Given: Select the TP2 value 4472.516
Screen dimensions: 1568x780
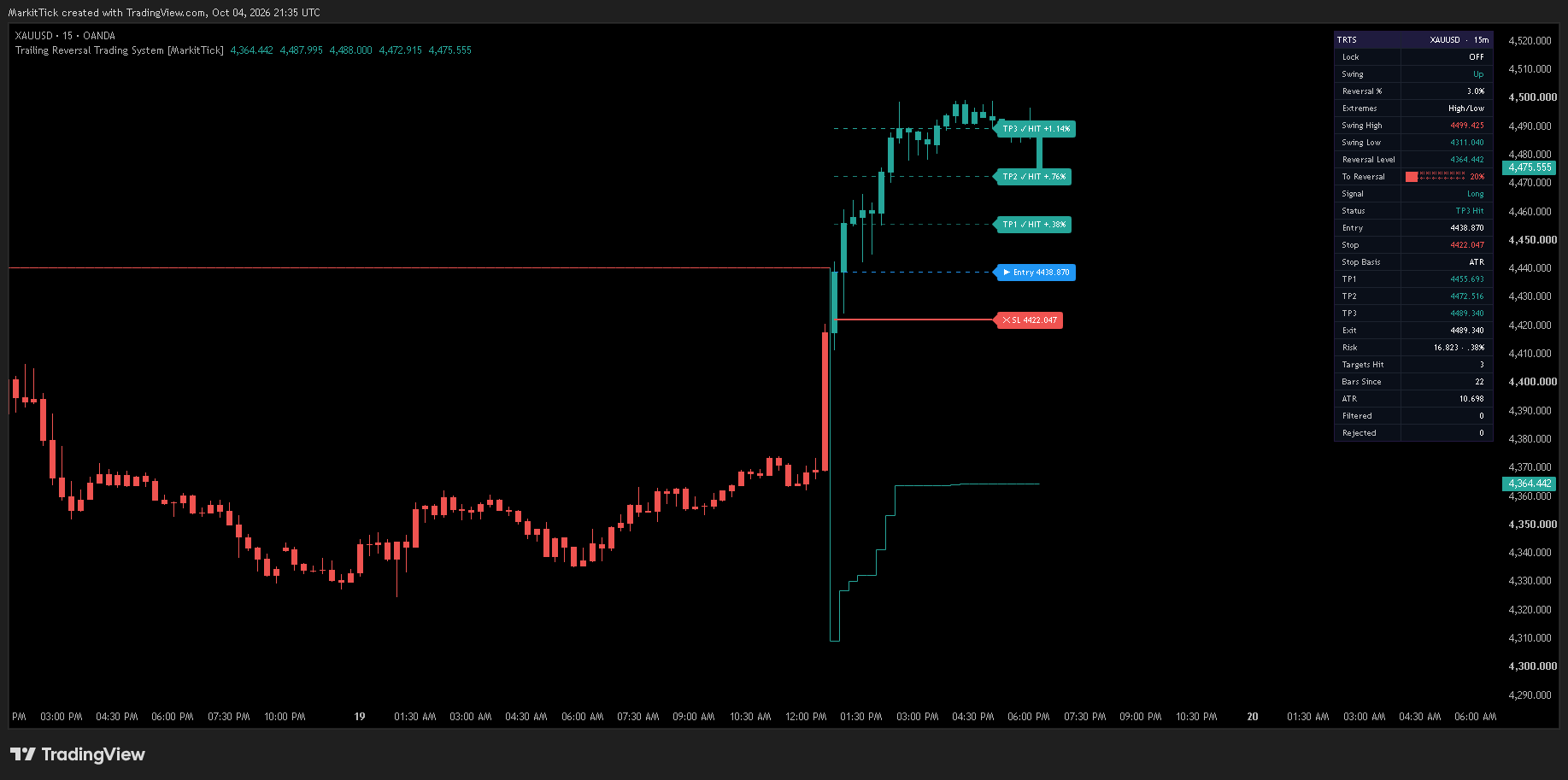Looking at the screenshot, I should (x=1467, y=296).
